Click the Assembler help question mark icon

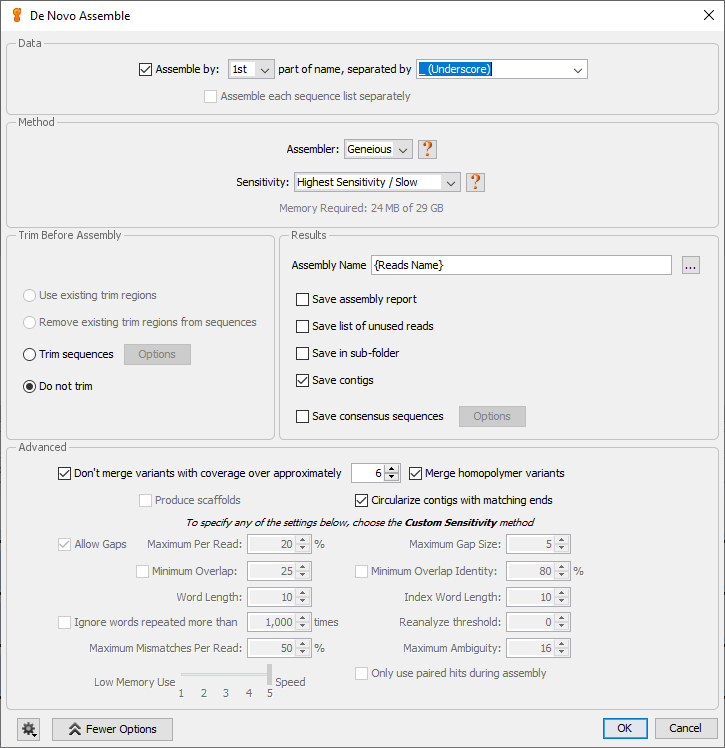pyautogui.click(x=427, y=149)
